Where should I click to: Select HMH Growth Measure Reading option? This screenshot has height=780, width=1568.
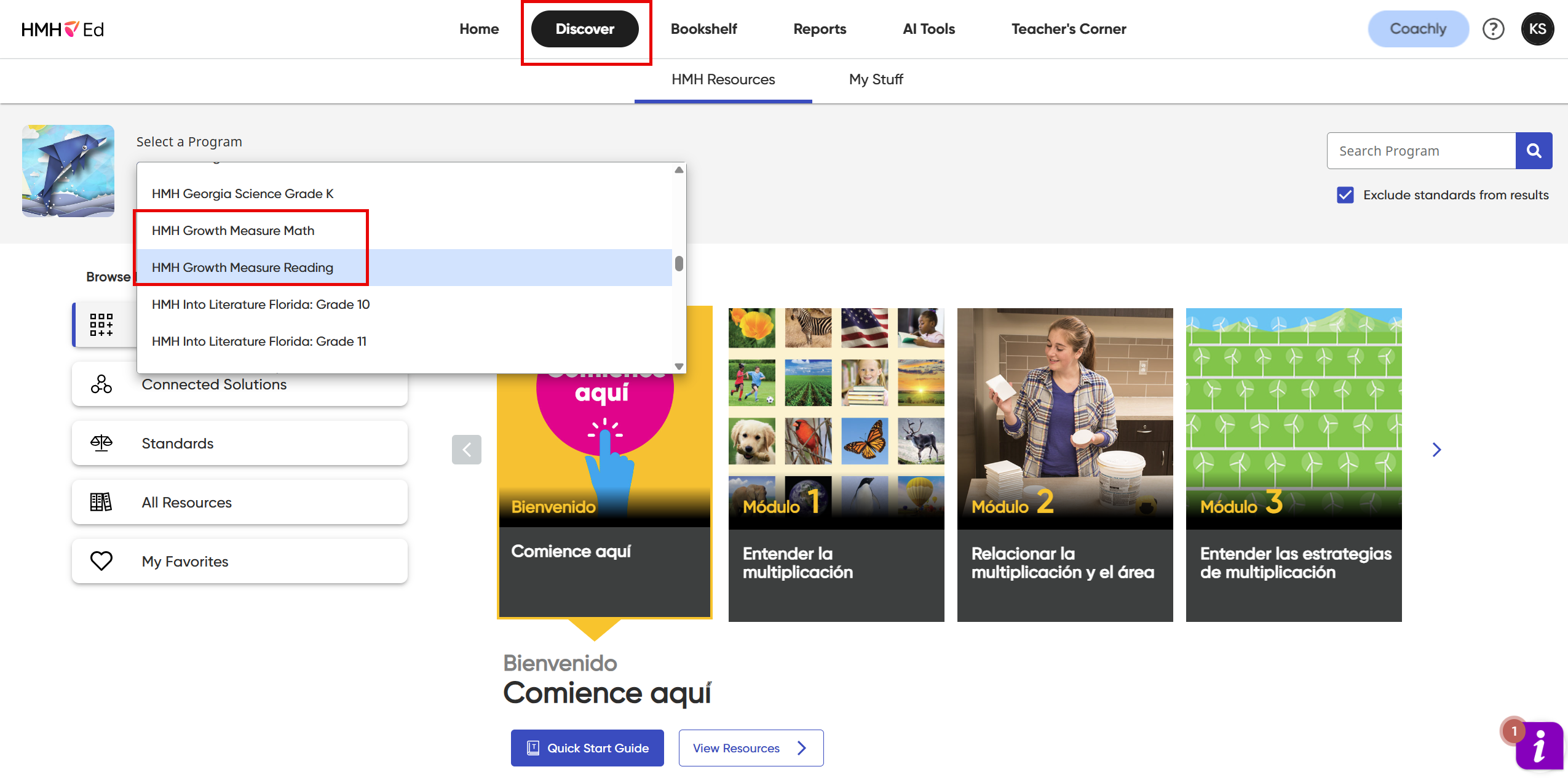tap(404, 268)
